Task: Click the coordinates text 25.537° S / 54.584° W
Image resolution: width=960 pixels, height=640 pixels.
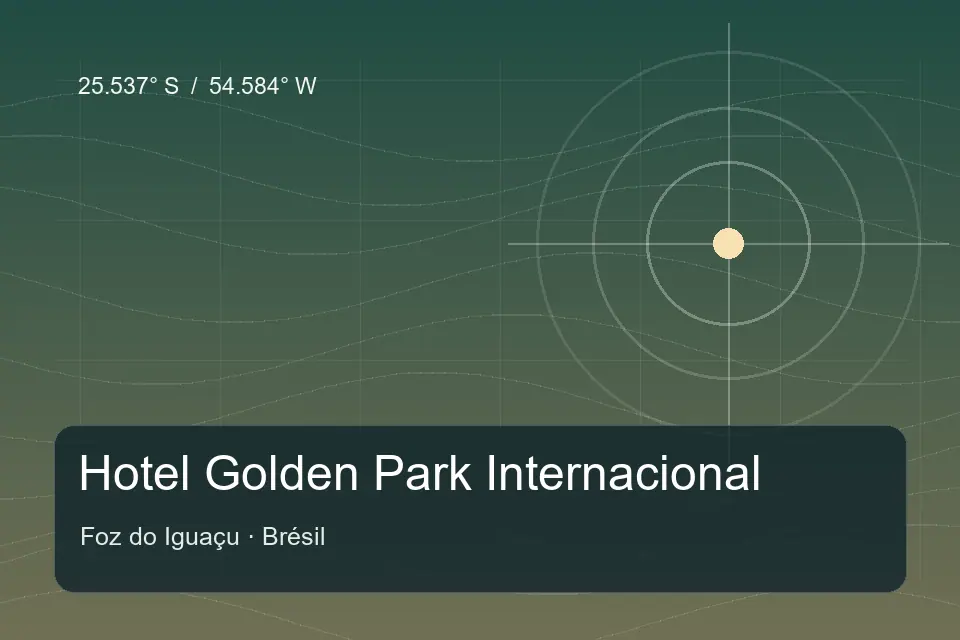Action: point(197,86)
